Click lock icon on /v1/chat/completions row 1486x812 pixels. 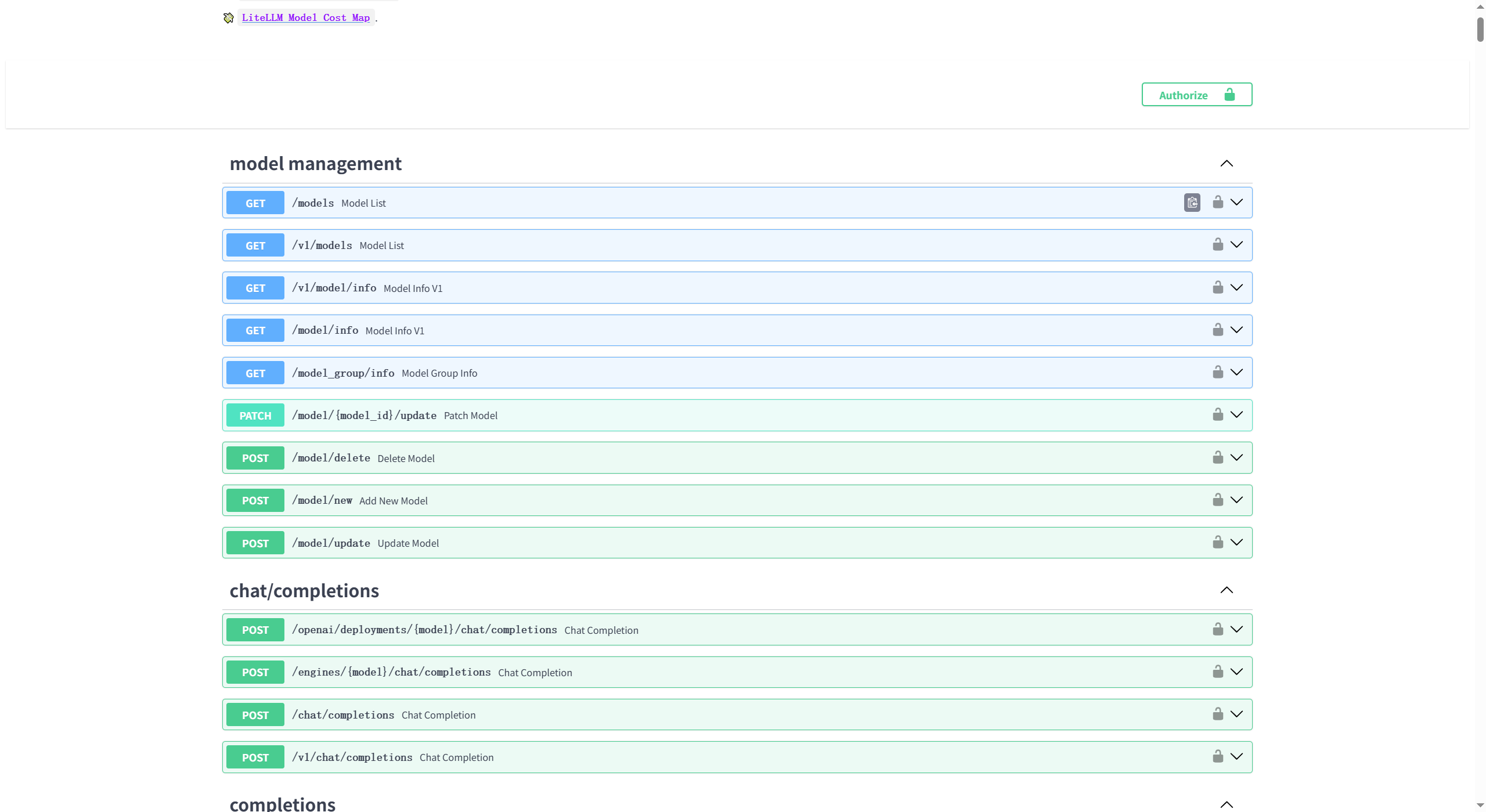click(1218, 756)
